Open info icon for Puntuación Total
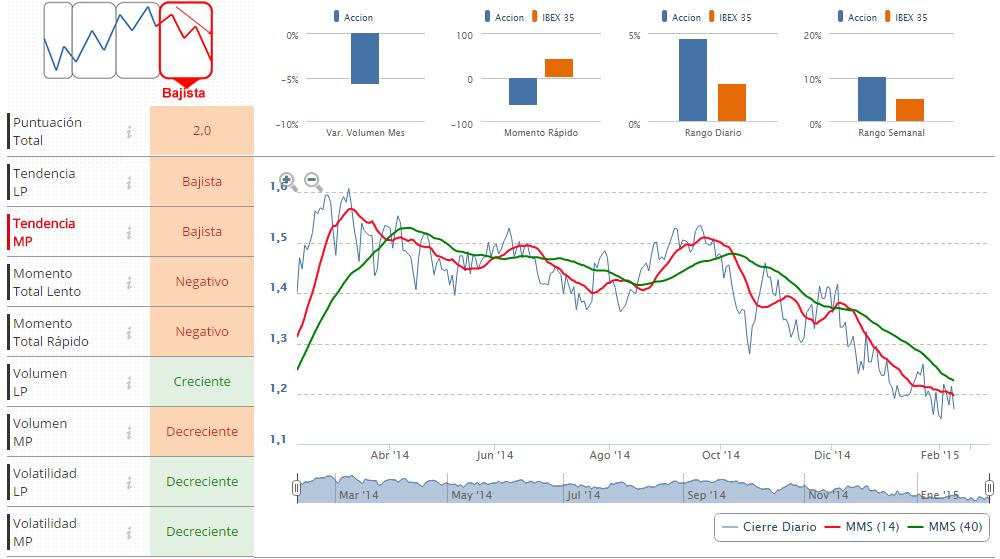 click(x=129, y=132)
